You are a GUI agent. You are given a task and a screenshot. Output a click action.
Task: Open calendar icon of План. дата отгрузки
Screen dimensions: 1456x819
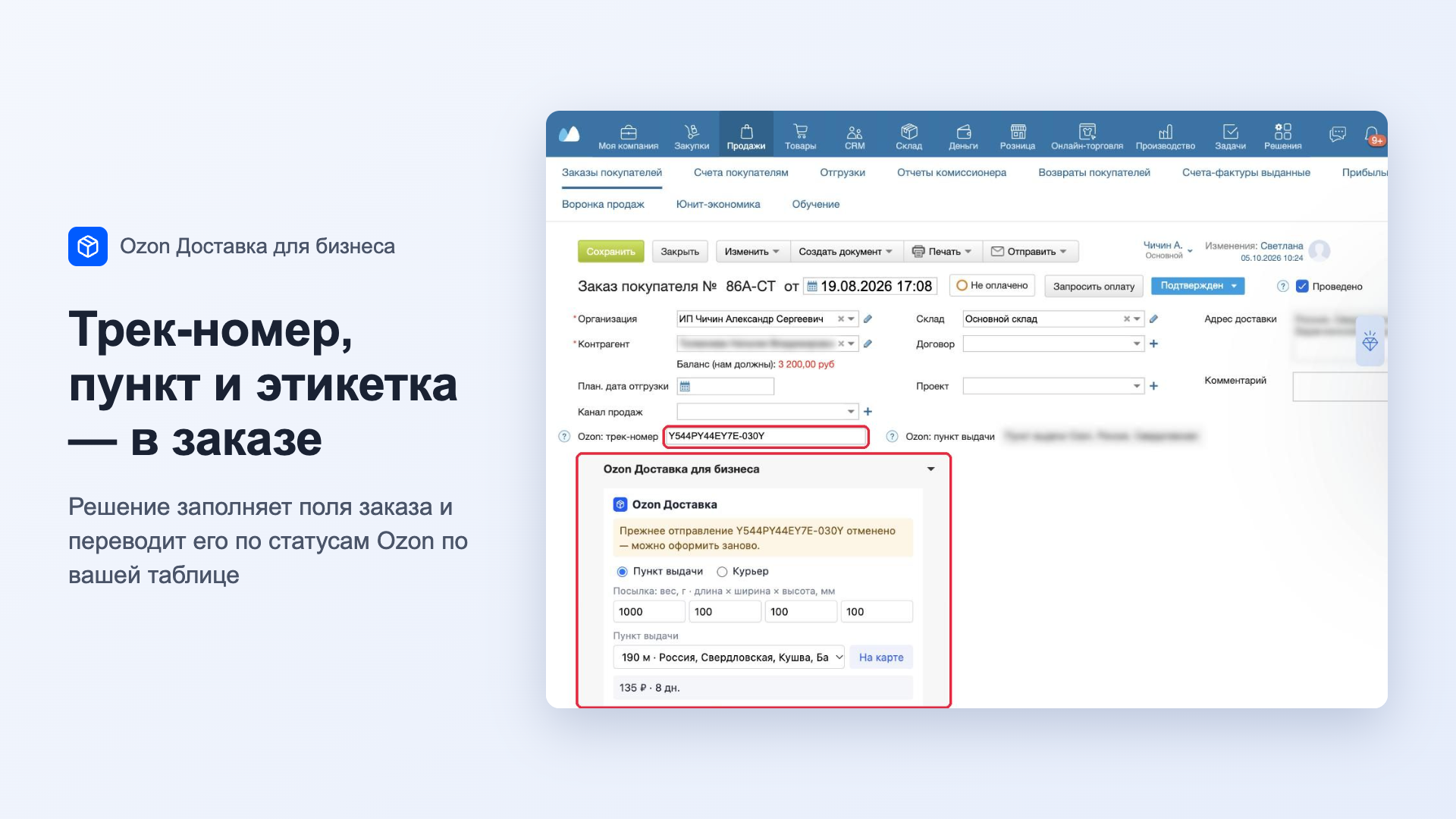click(x=685, y=387)
